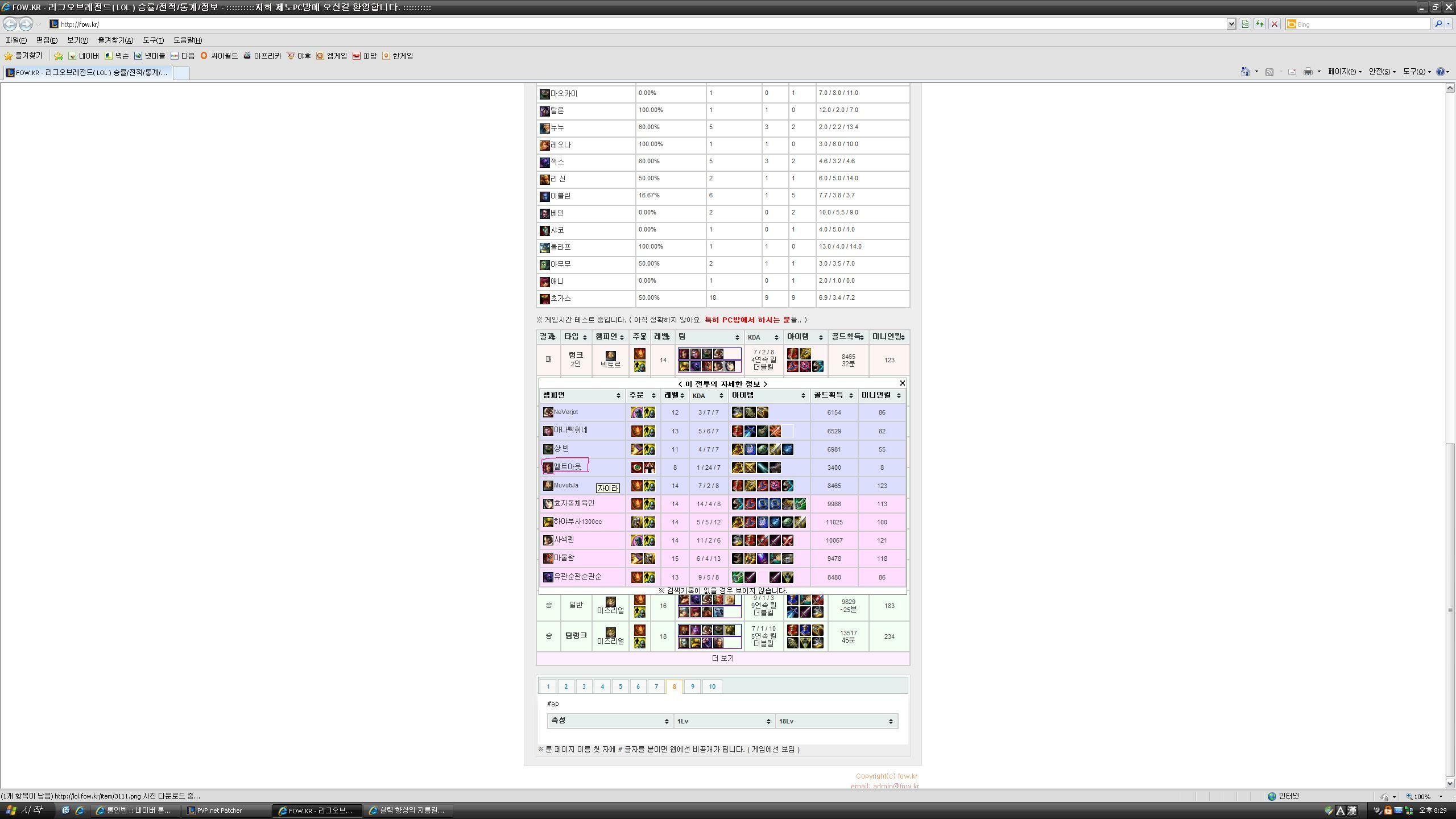1456x819 pixels.
Task: Open the 도구(T) menu
Action: 153,40
